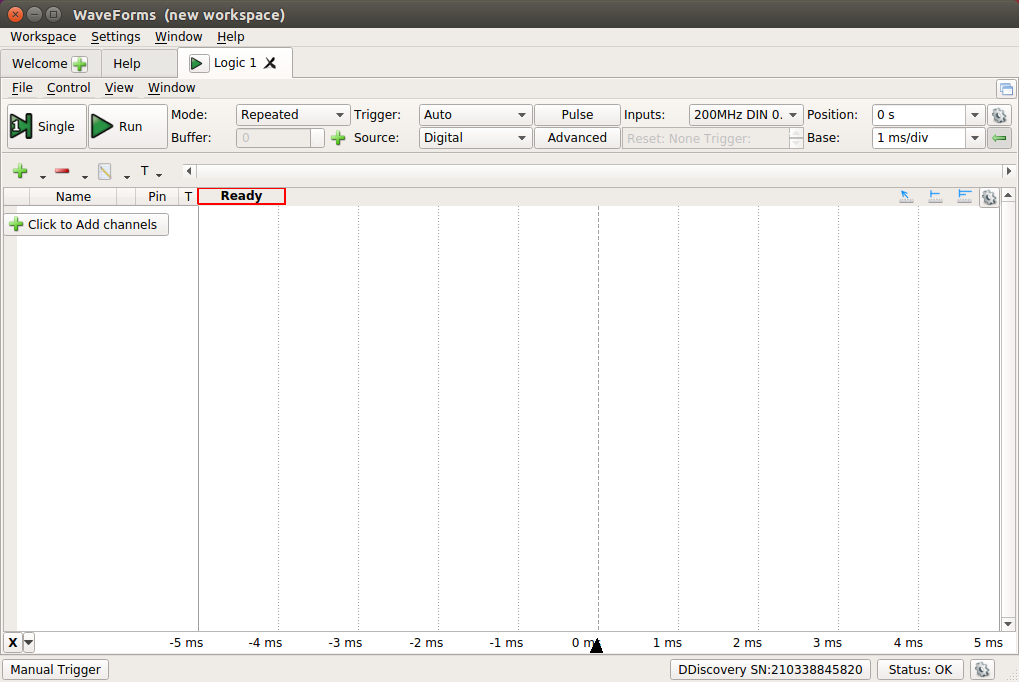The width and height of the screenshot is (1019, 682).
Task: Open the status bar gear icon
Action: 982,669
